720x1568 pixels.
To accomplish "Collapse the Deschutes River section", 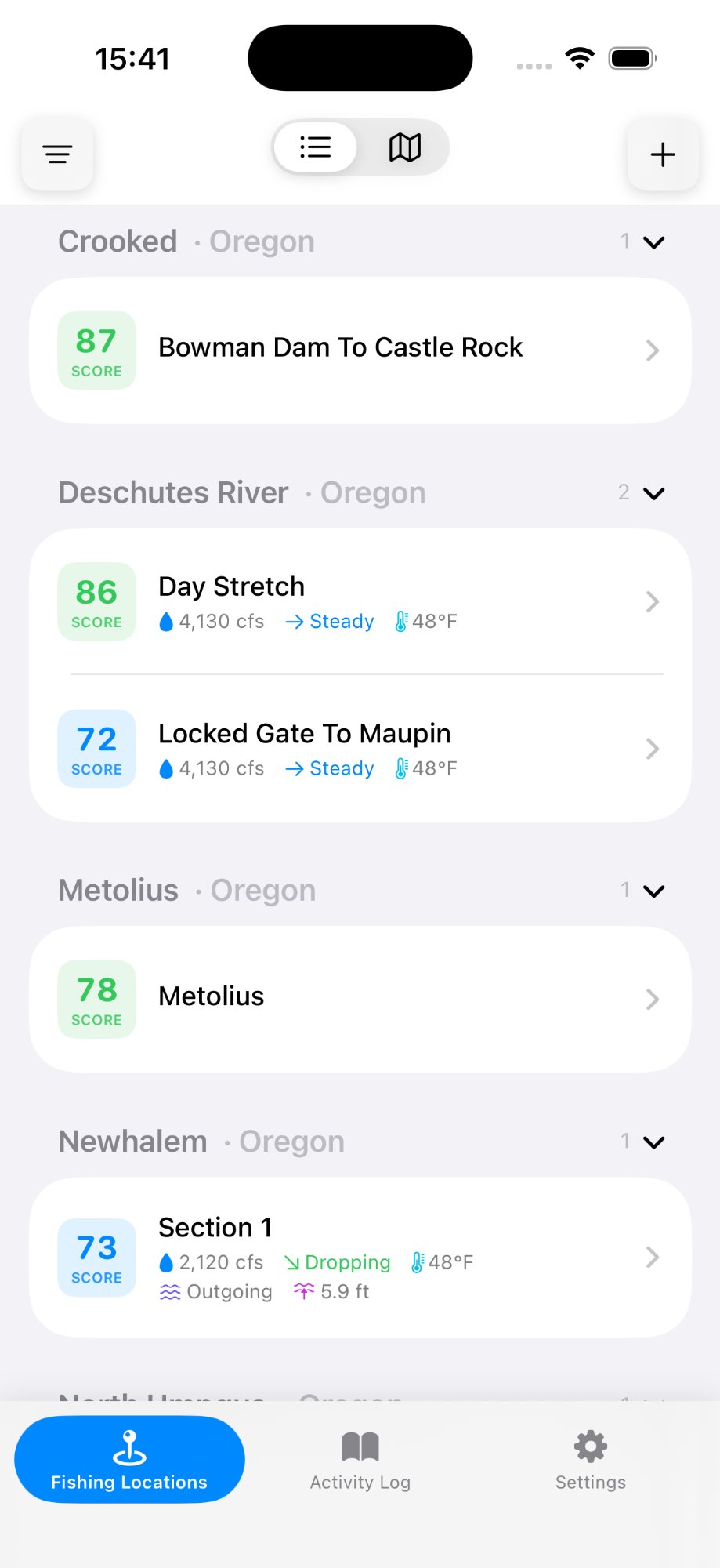I will (653, 493).
